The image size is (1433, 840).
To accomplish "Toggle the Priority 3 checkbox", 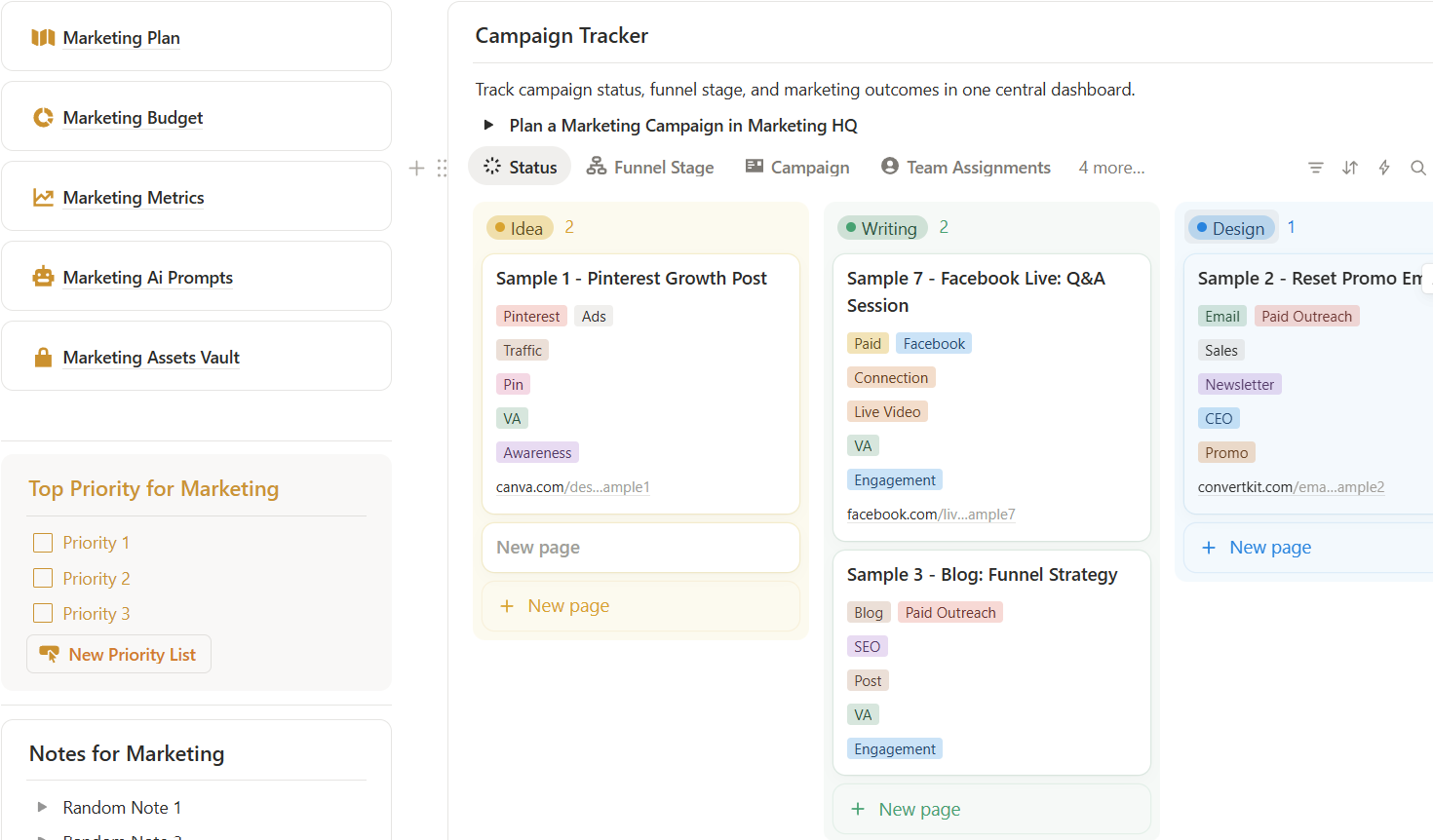I will [43, 613].
